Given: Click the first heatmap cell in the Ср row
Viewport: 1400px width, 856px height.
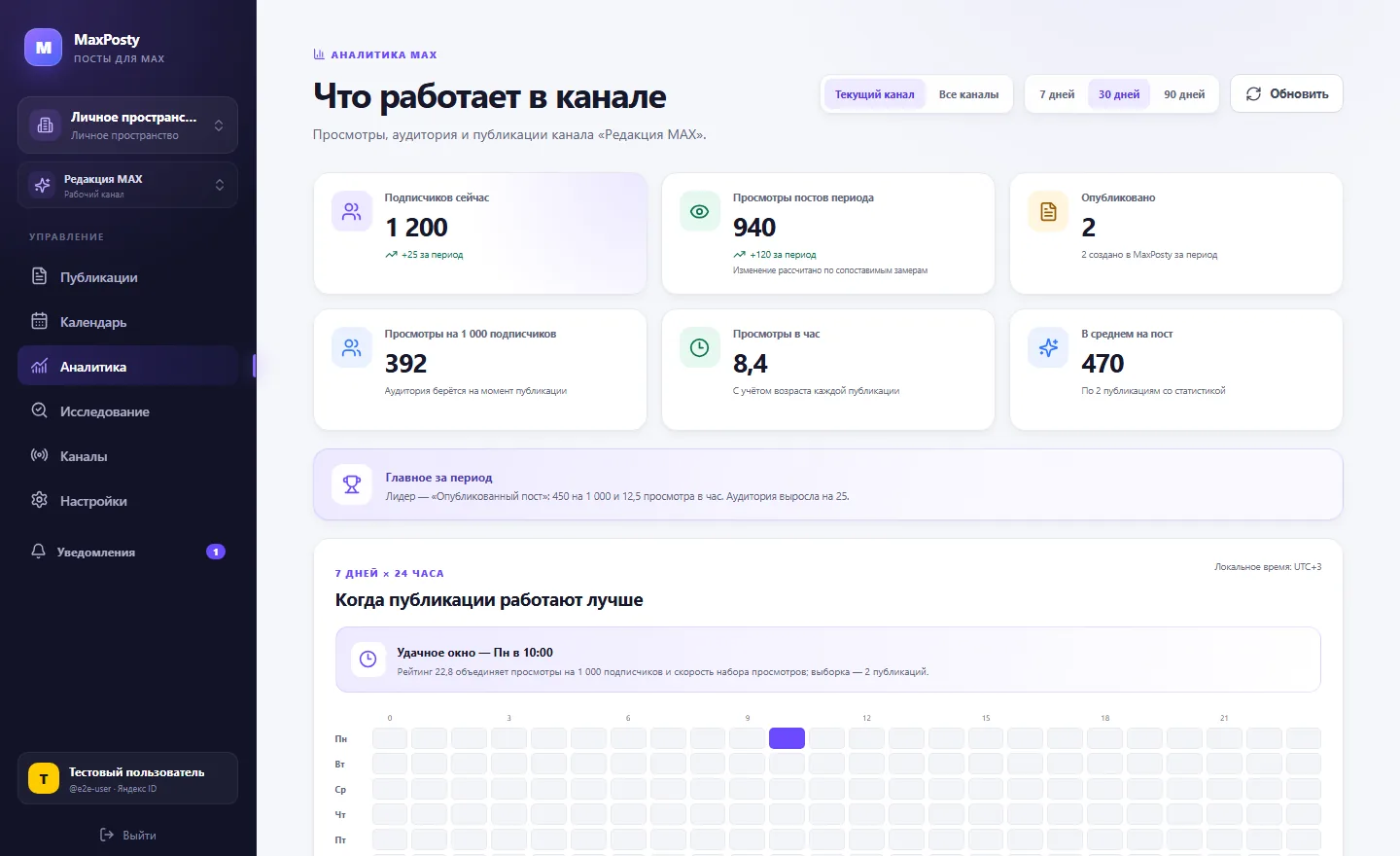Looking at the screenshot, I should pyautogui.click(x=390, y=789).
